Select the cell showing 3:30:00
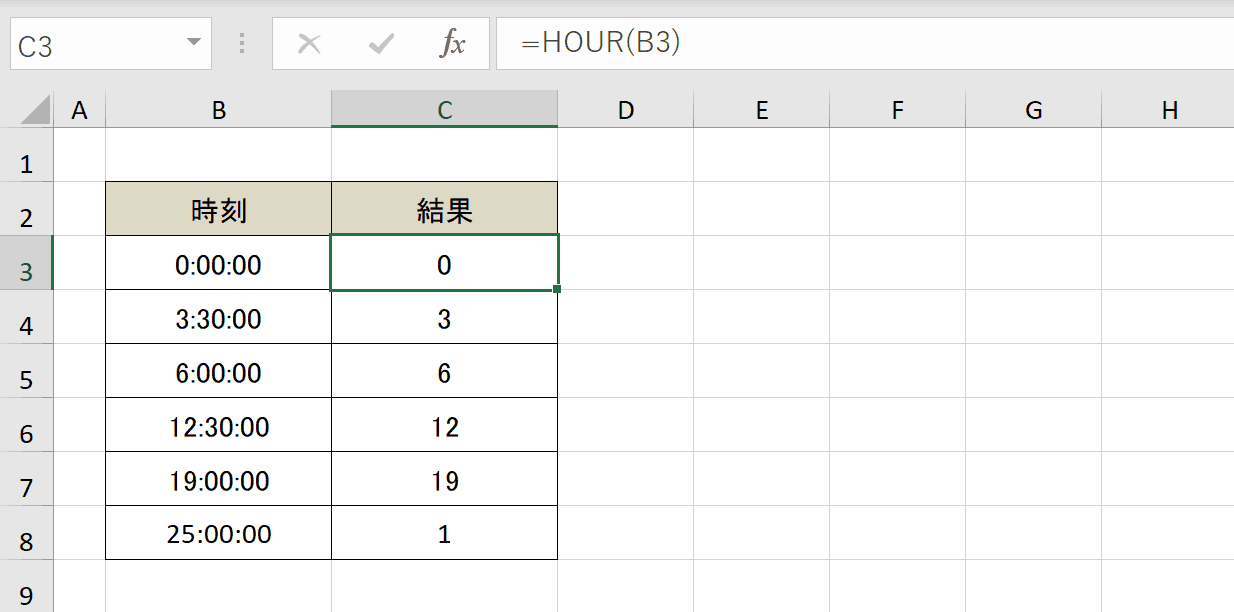Viewport: 1234px width, 612px height. (x=217, y=317)
